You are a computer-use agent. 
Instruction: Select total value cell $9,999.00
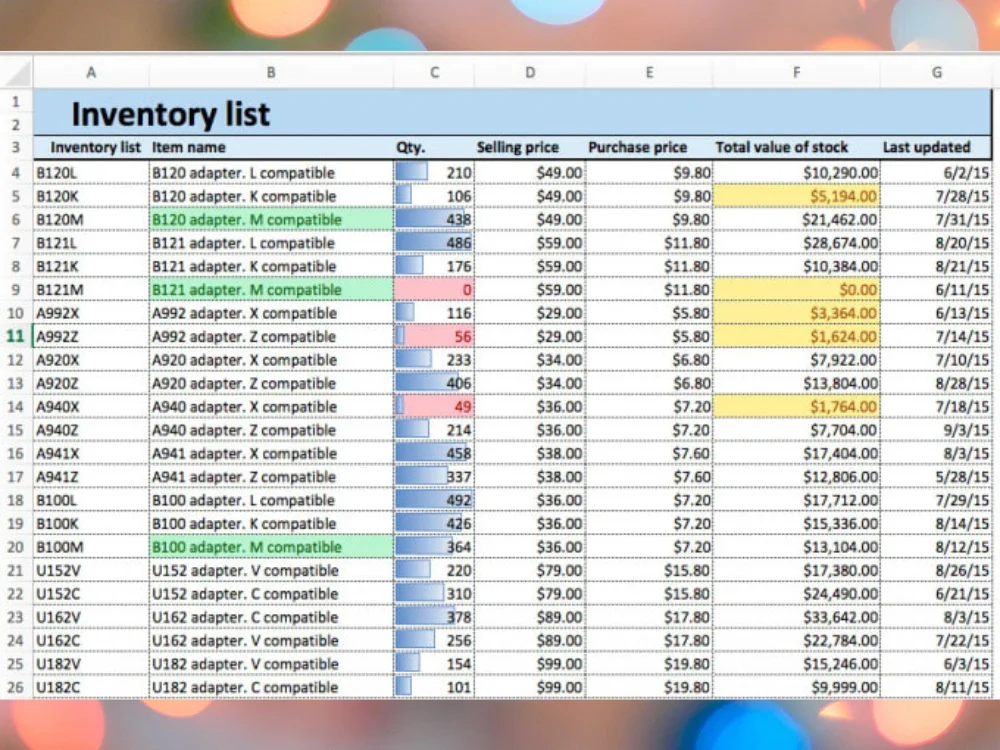796,688
